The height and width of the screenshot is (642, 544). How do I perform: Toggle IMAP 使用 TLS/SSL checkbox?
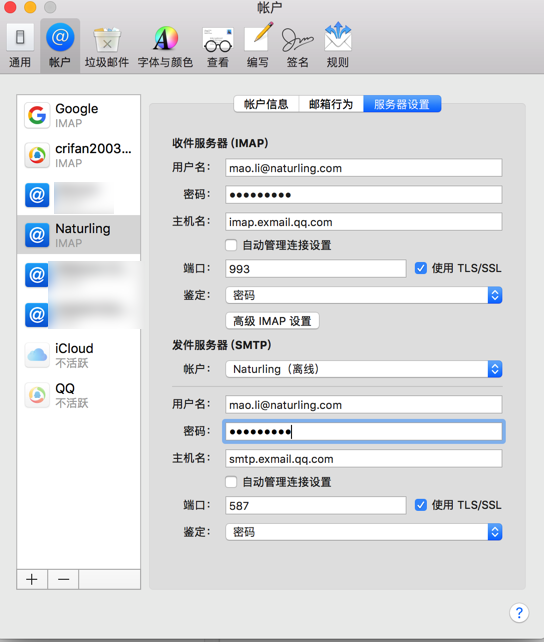(x=421, y=268)
